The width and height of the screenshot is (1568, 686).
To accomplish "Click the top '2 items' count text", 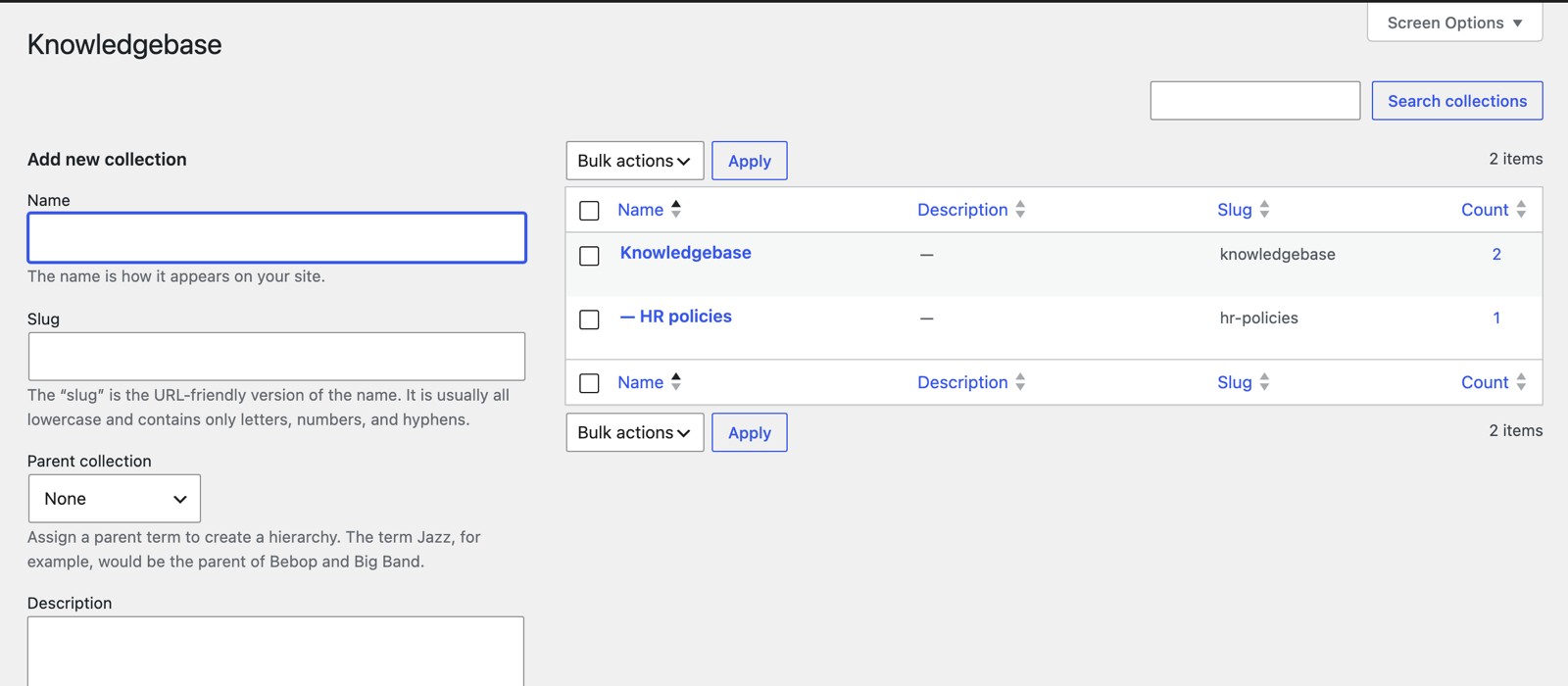I will (x=1515, y=159).
